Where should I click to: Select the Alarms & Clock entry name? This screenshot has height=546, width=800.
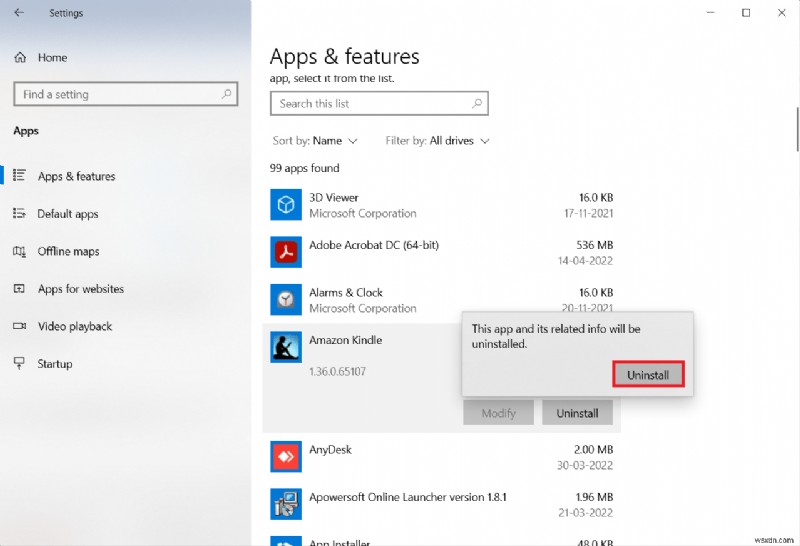click(x=346, y=292)
